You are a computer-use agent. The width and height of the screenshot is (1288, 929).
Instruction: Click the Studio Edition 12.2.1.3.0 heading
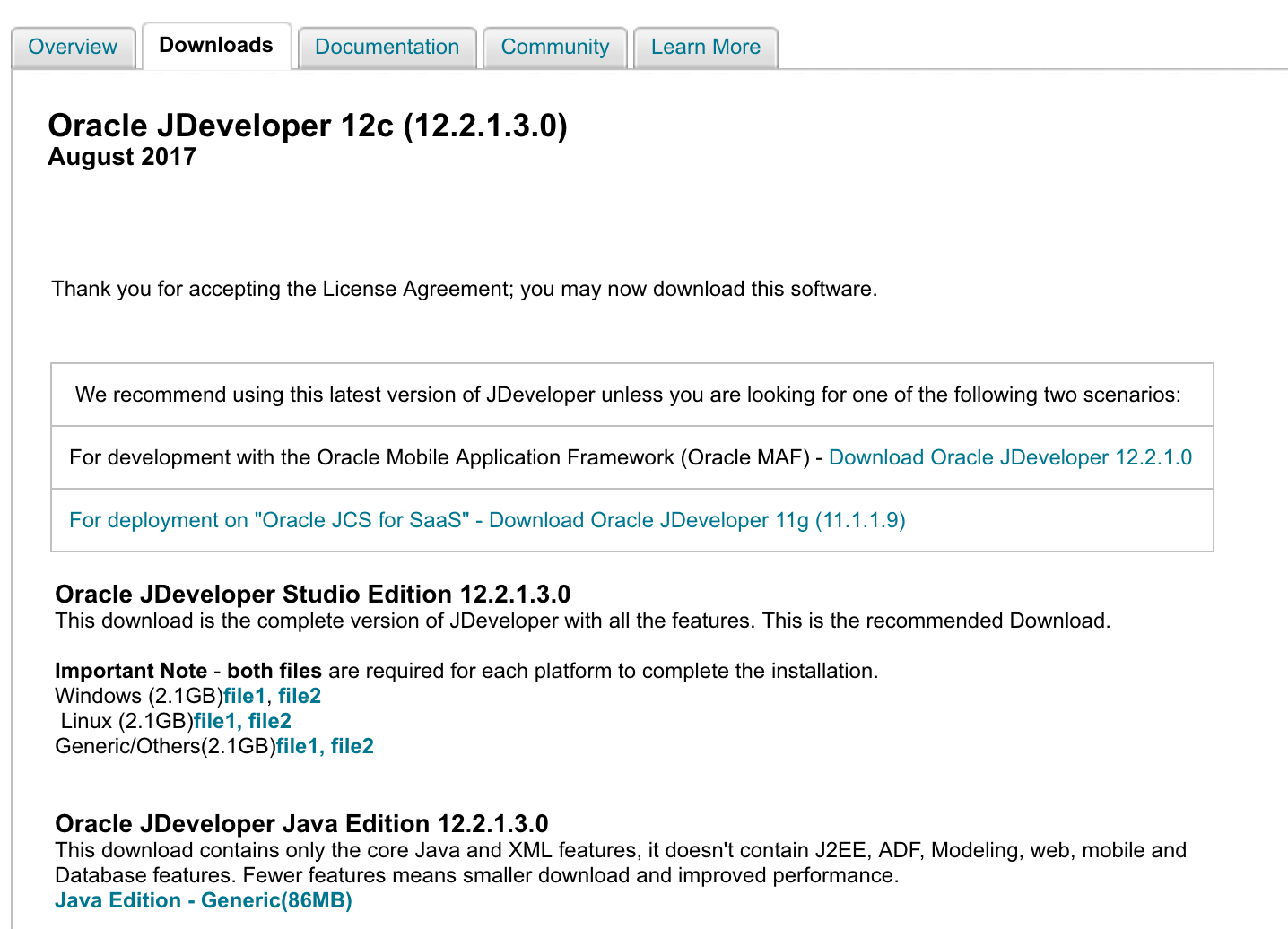(313, 595)
